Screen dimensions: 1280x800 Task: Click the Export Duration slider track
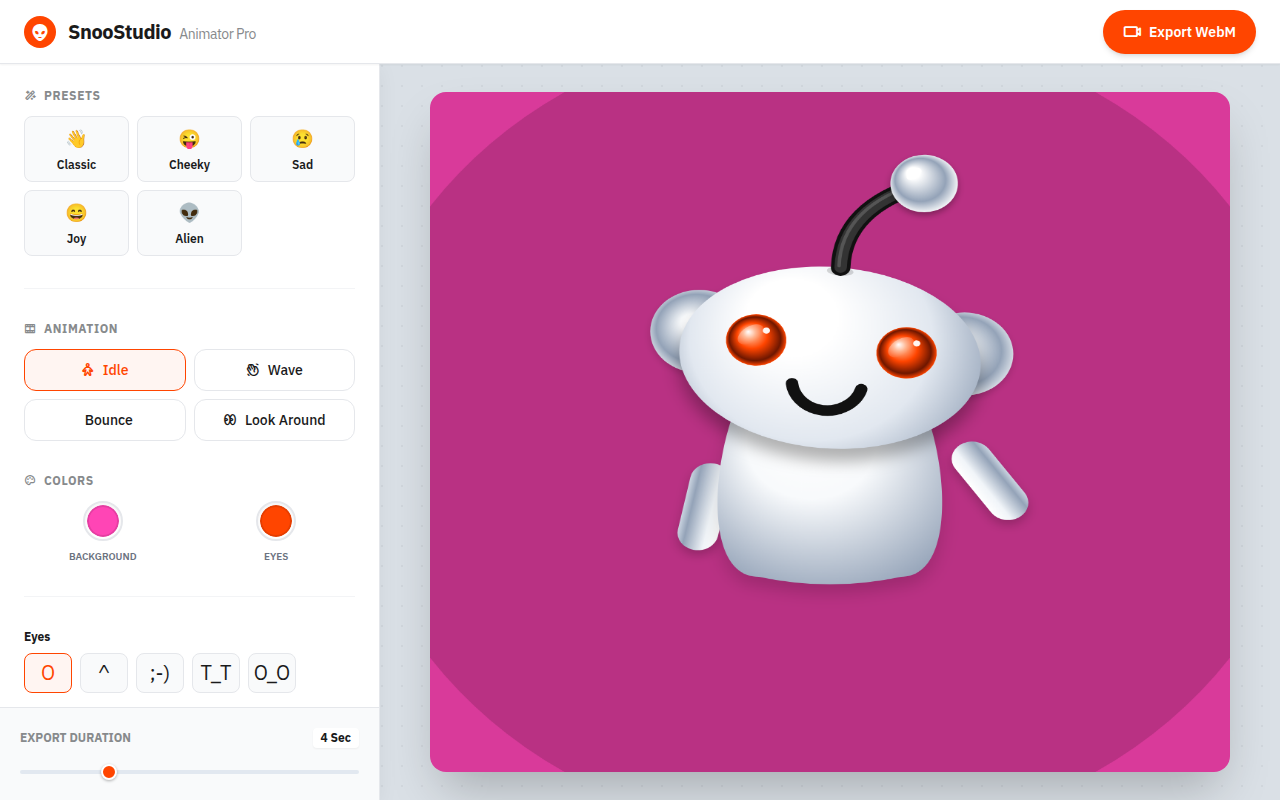click(x=189, y=772)
